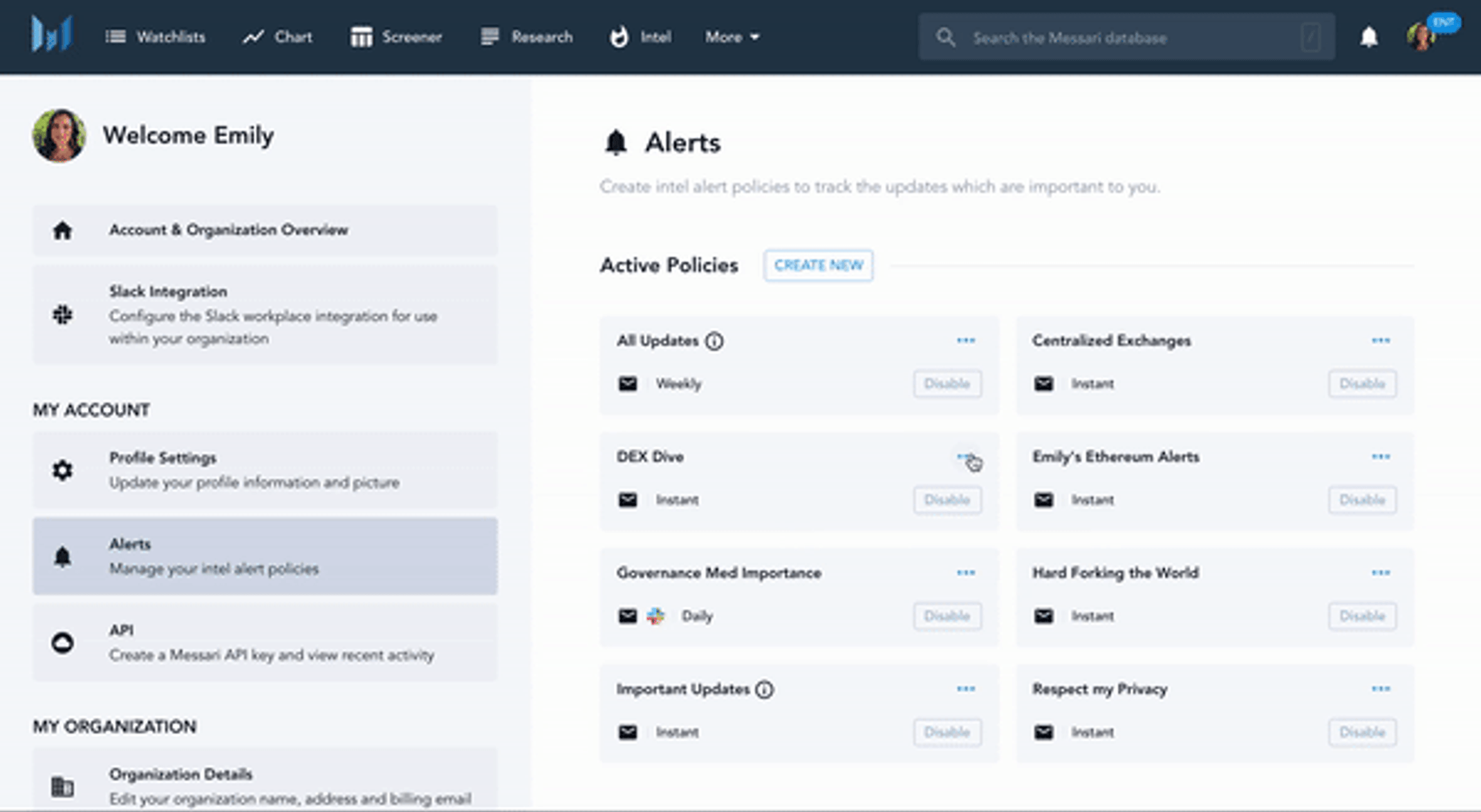The height and width of the screenshot is (812, 1481).
Task: Click envelope icon in All Updates card
Action: pos(627,384)
